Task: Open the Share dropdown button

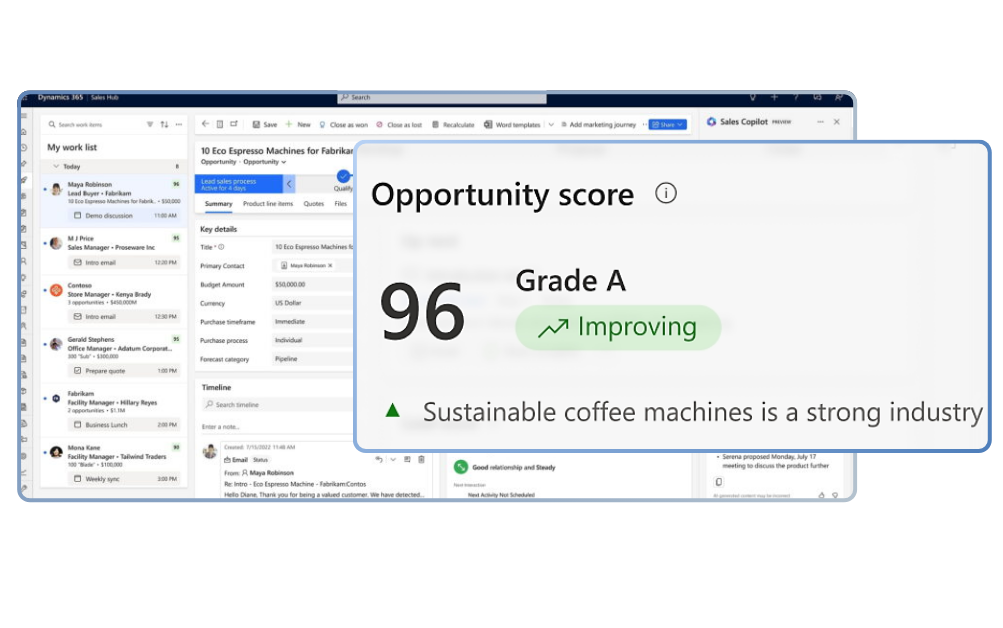Action: pyautogui.click(x=667, y=125)
